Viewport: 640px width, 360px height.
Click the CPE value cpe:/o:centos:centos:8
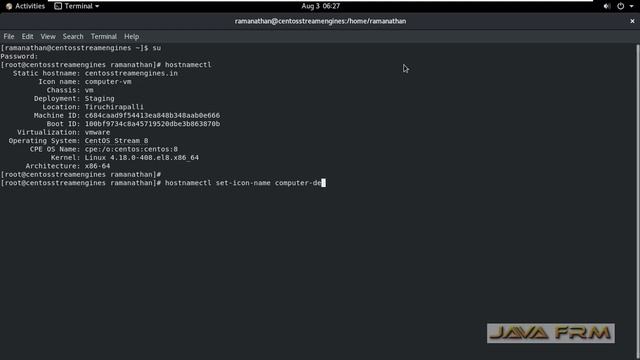click(x=131, y=149)
